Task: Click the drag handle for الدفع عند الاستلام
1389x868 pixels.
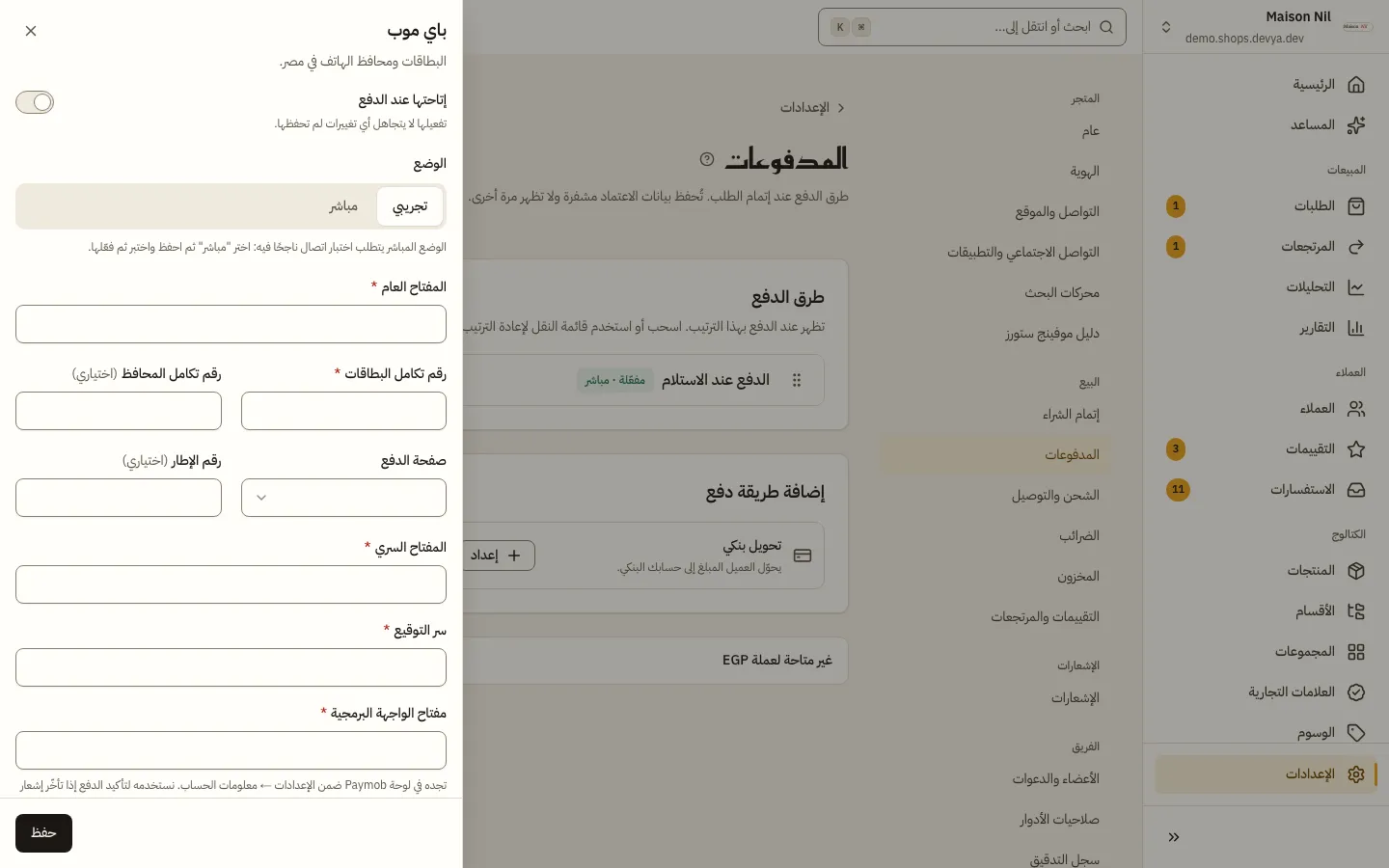Action: [797, 380]
